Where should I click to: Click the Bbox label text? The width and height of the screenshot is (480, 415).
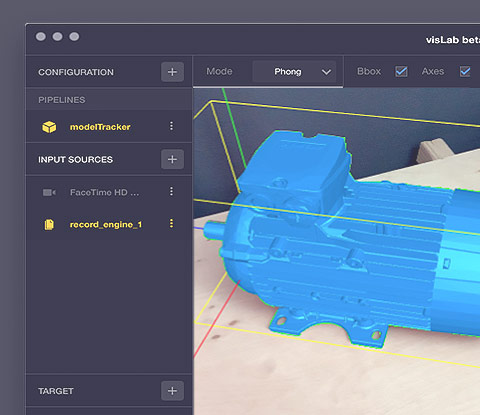point(369,71)
